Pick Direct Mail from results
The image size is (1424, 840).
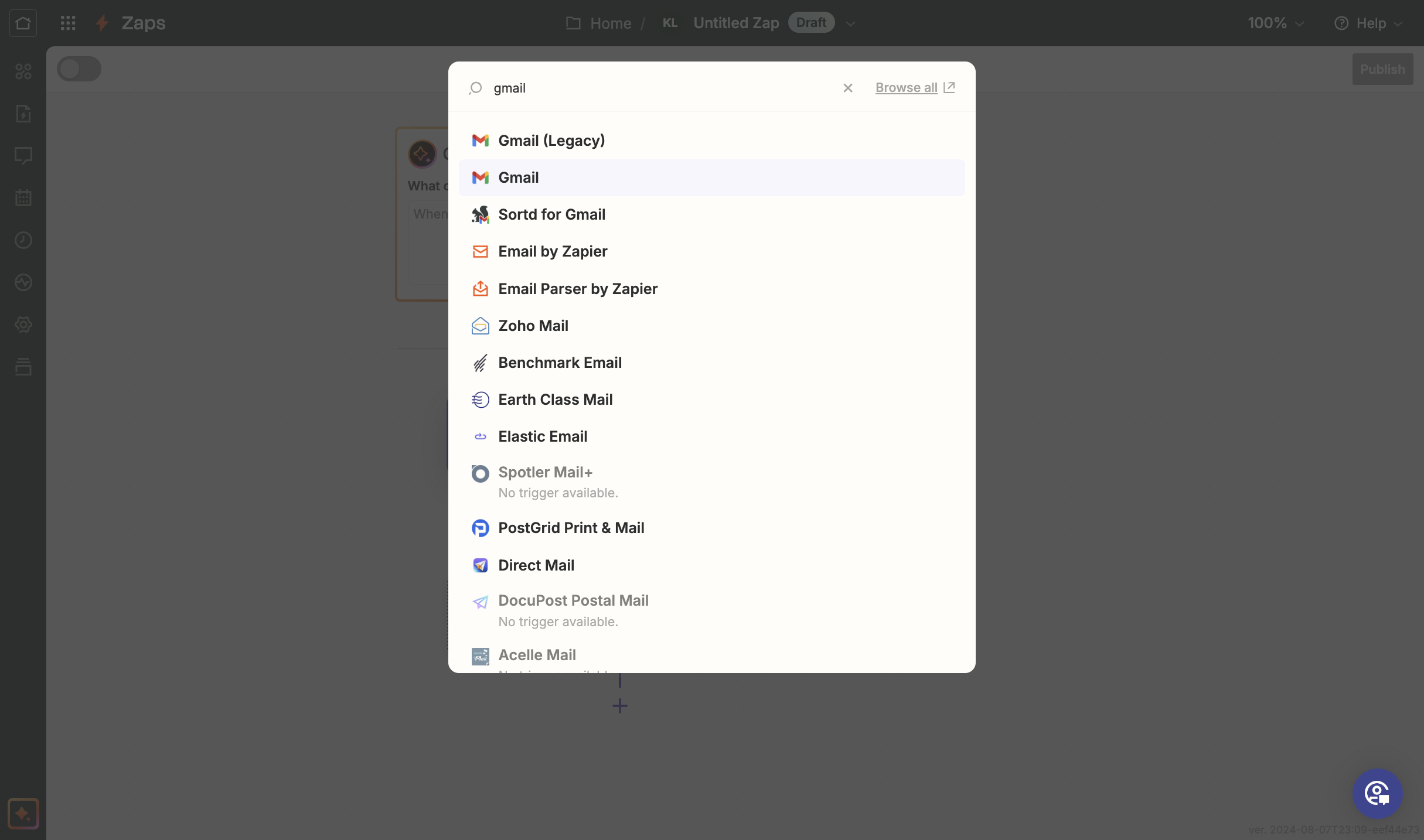(x=711, y=565)
